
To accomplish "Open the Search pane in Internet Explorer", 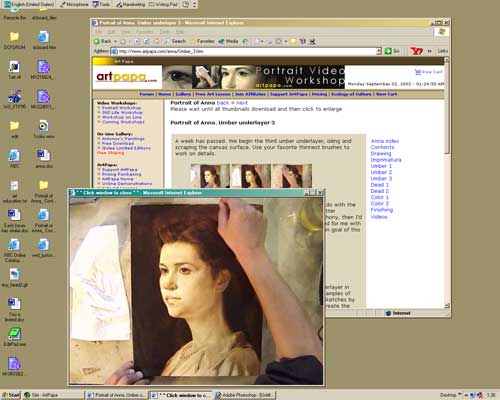I will tap(175, 41).
